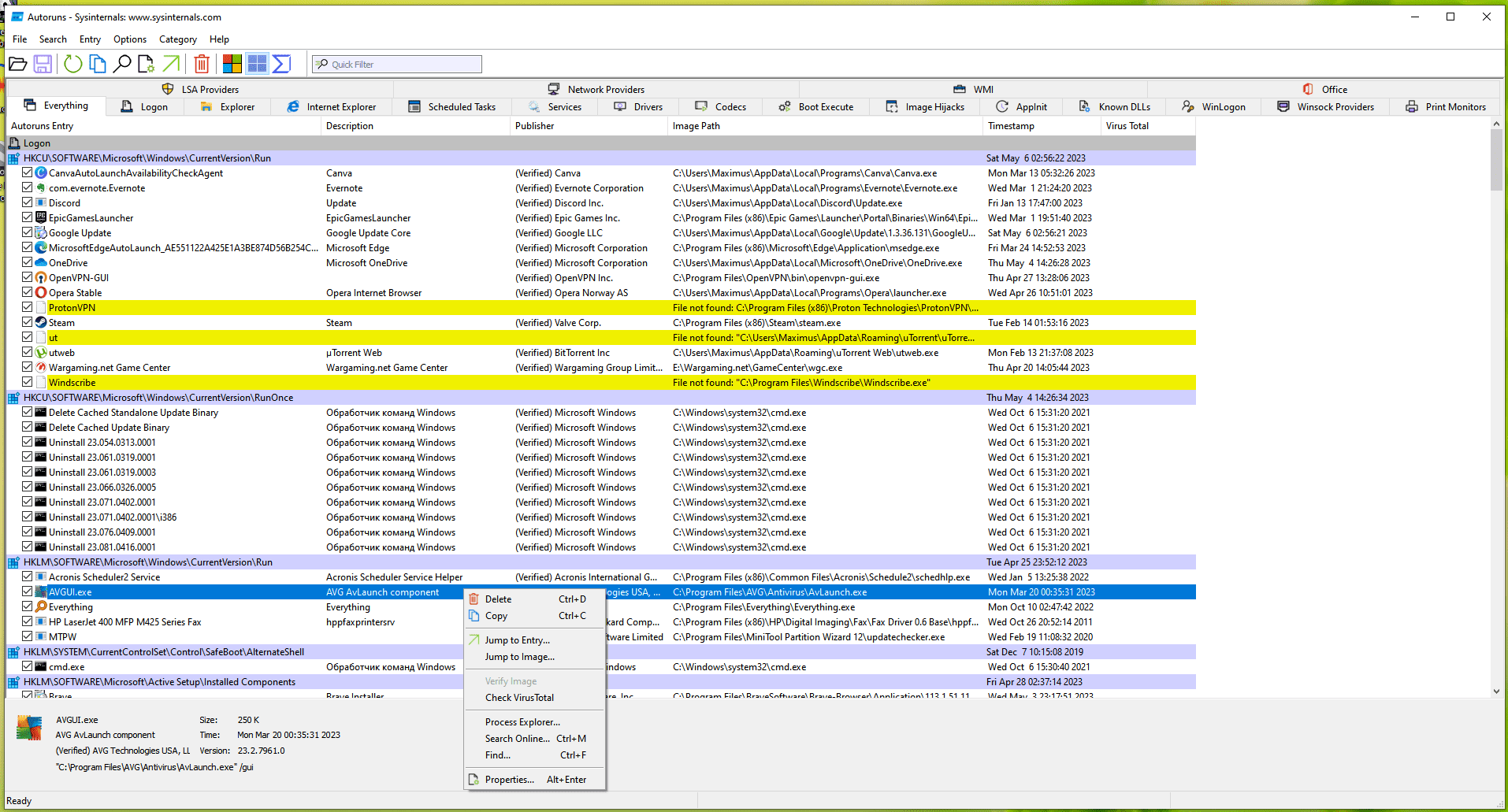Click the Canva icon in CanvaAutoLaunchAvailabilityCheckAgent row
1508x812 pixels.
[41, 173]
